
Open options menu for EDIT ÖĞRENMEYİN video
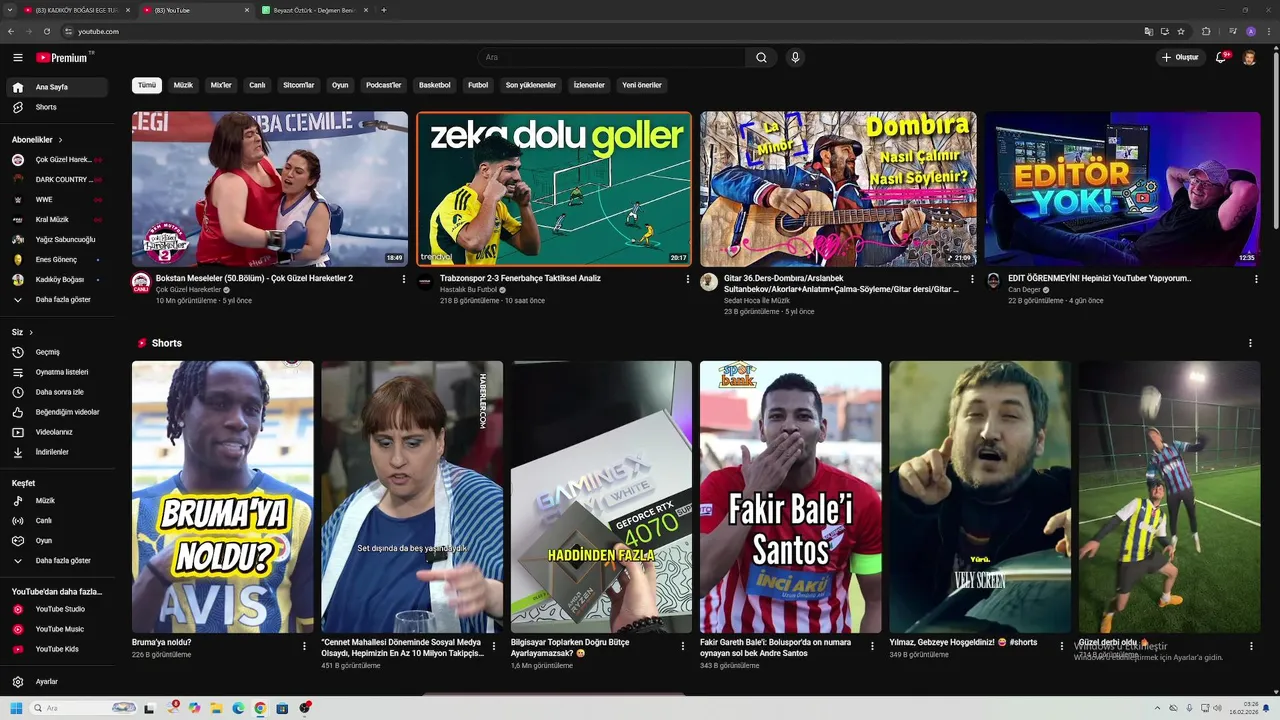click(x=1256, y=279)
